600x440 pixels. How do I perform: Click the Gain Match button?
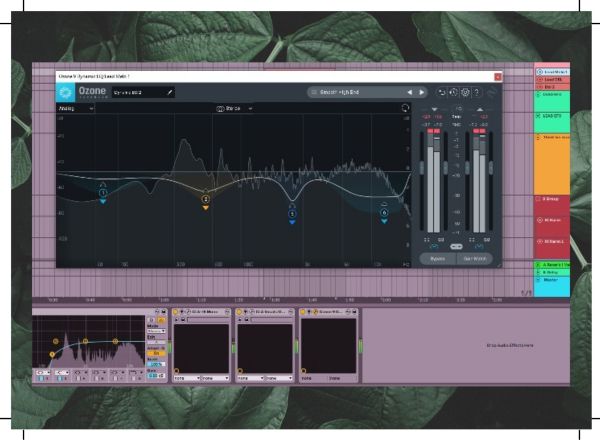473,258
